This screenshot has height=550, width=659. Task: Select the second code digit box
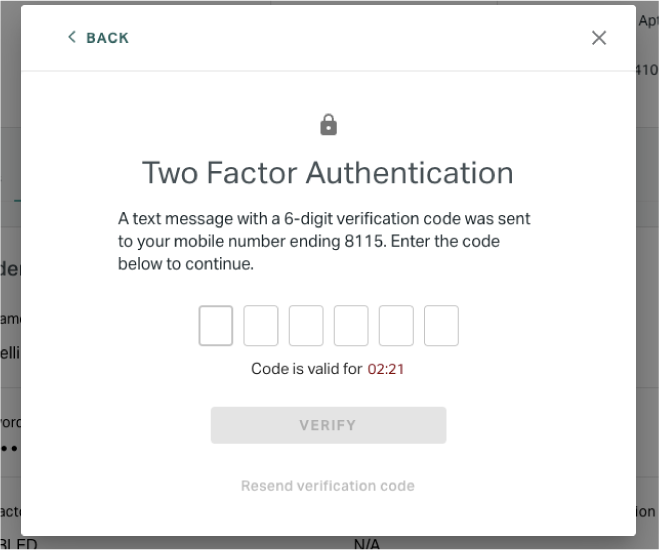(261, 326)
